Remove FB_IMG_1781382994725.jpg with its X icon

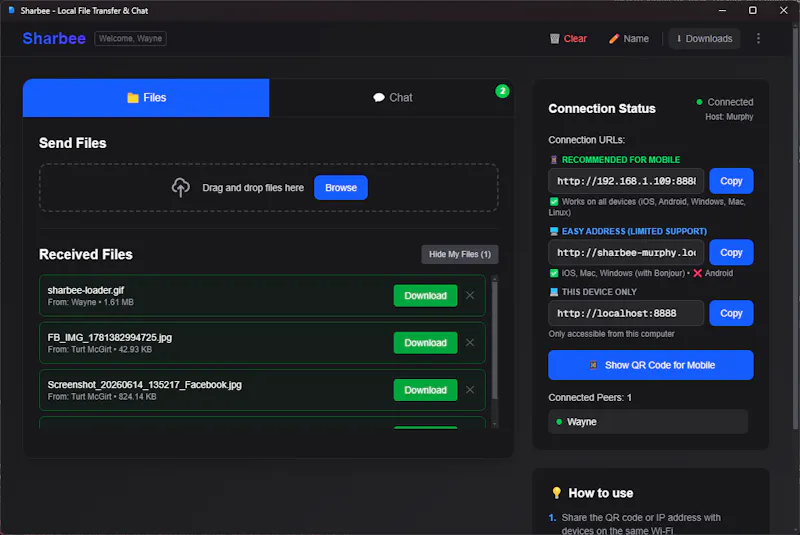(470, 343)
